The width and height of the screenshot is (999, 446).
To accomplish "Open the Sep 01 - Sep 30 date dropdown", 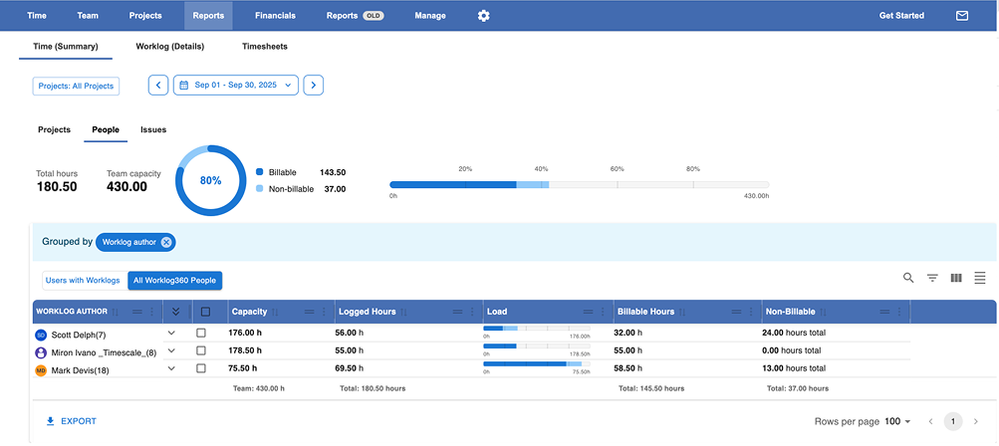I will tap(236, 85).
